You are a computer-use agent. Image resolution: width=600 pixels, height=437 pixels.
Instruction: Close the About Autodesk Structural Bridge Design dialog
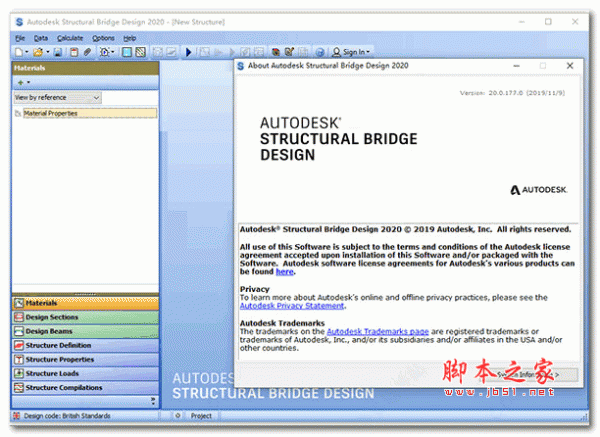(570, 65)
